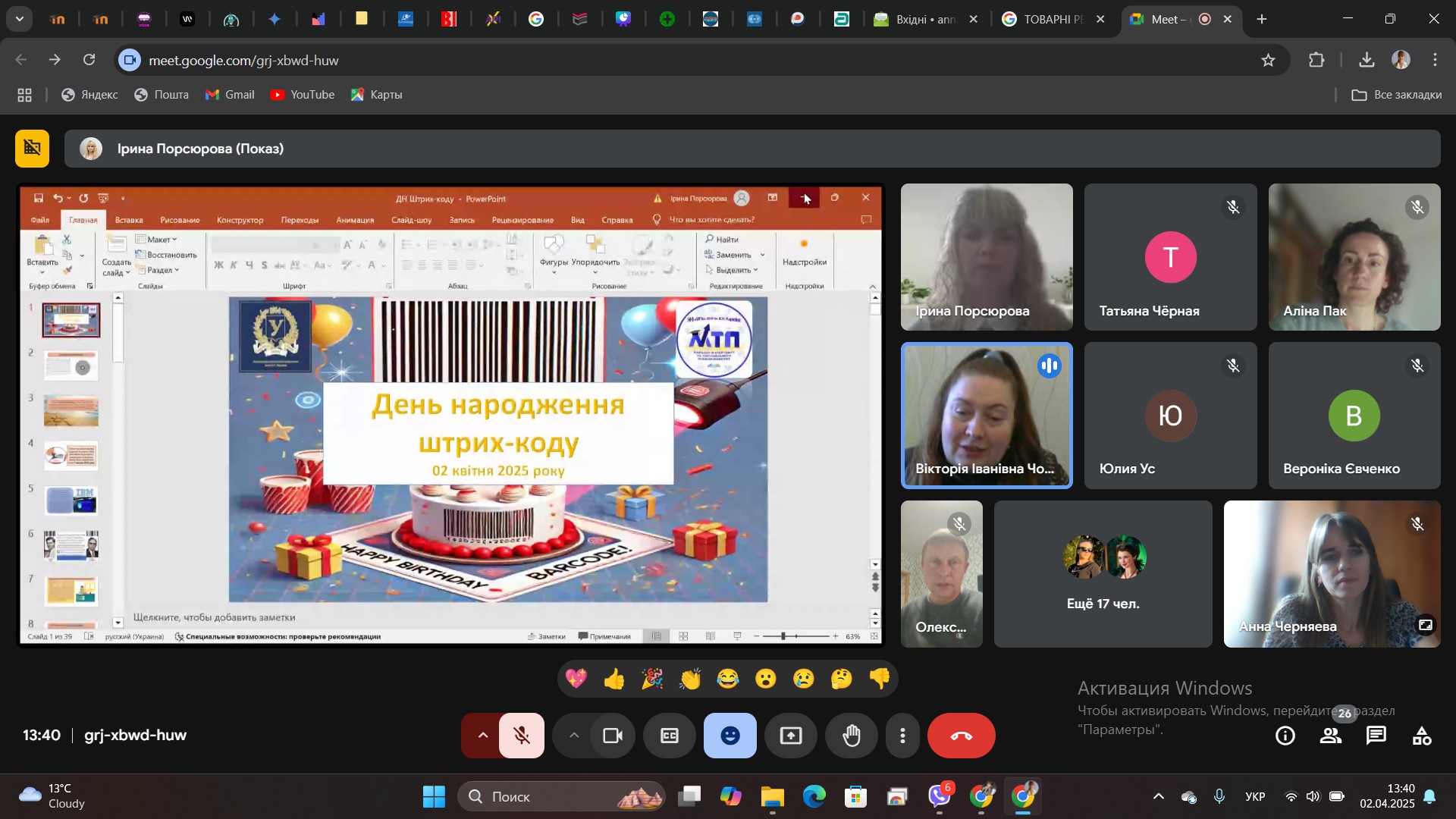
Task: Toggle the camera on or off
Action: (613, 736)
